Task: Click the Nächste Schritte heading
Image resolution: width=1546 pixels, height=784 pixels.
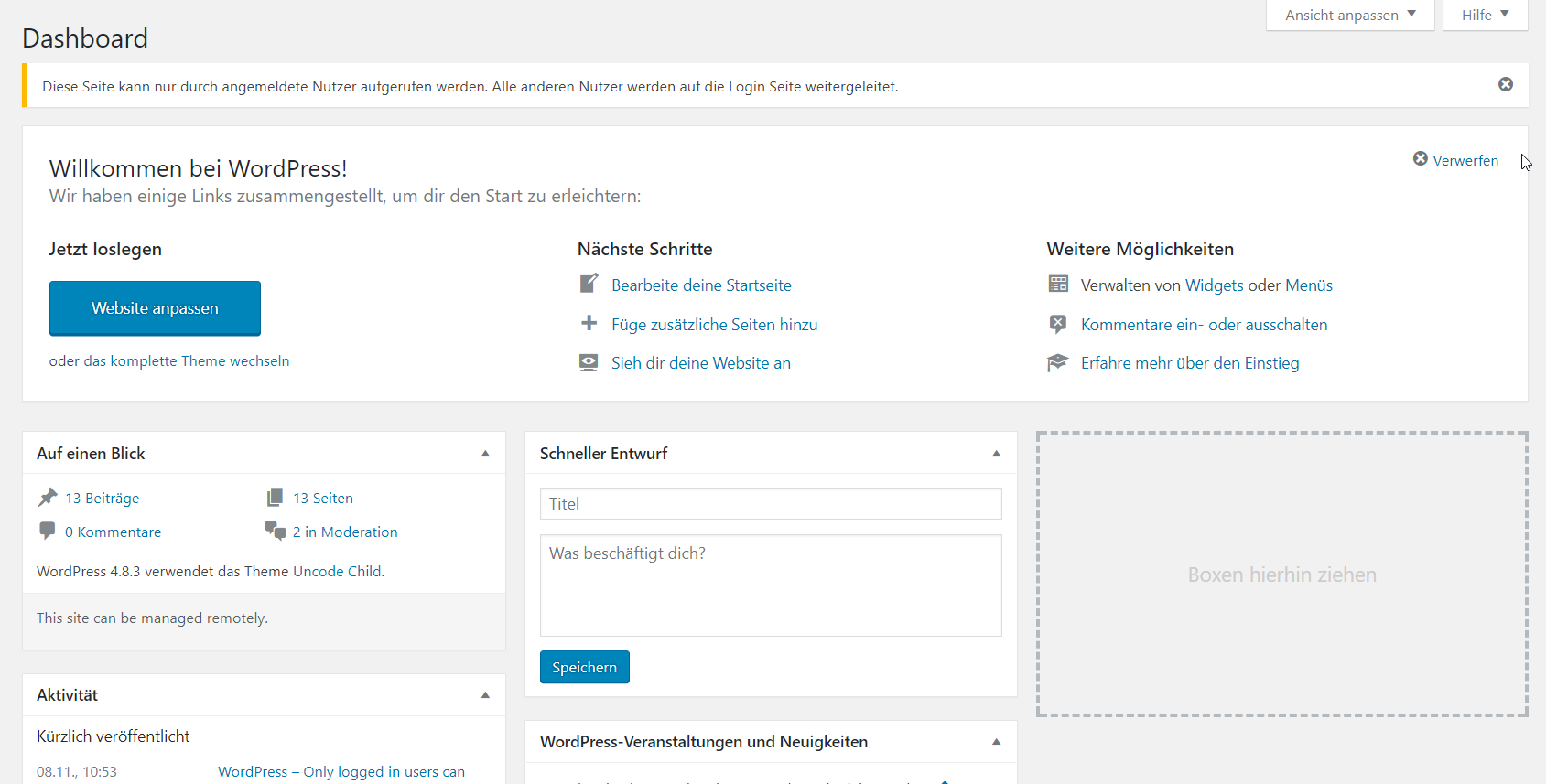Action: 644,249
